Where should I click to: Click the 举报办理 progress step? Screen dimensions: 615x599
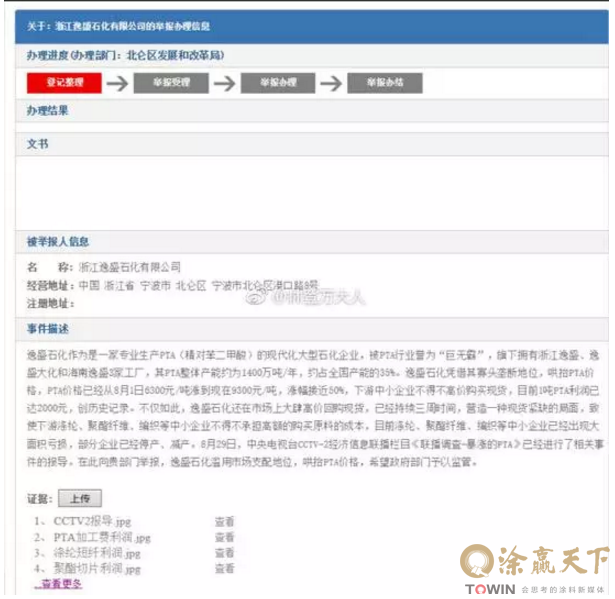point(278,83)
